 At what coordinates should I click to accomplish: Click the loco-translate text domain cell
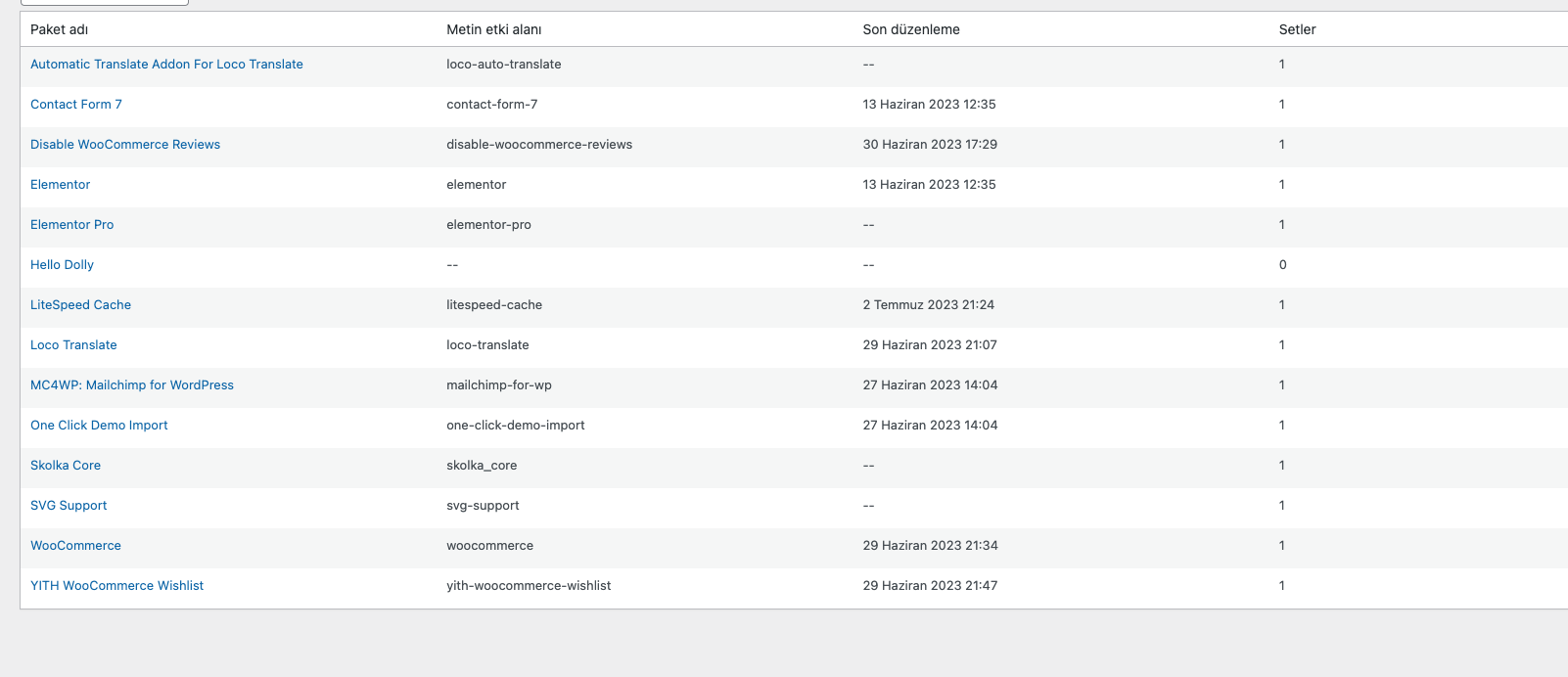[487, 345]
